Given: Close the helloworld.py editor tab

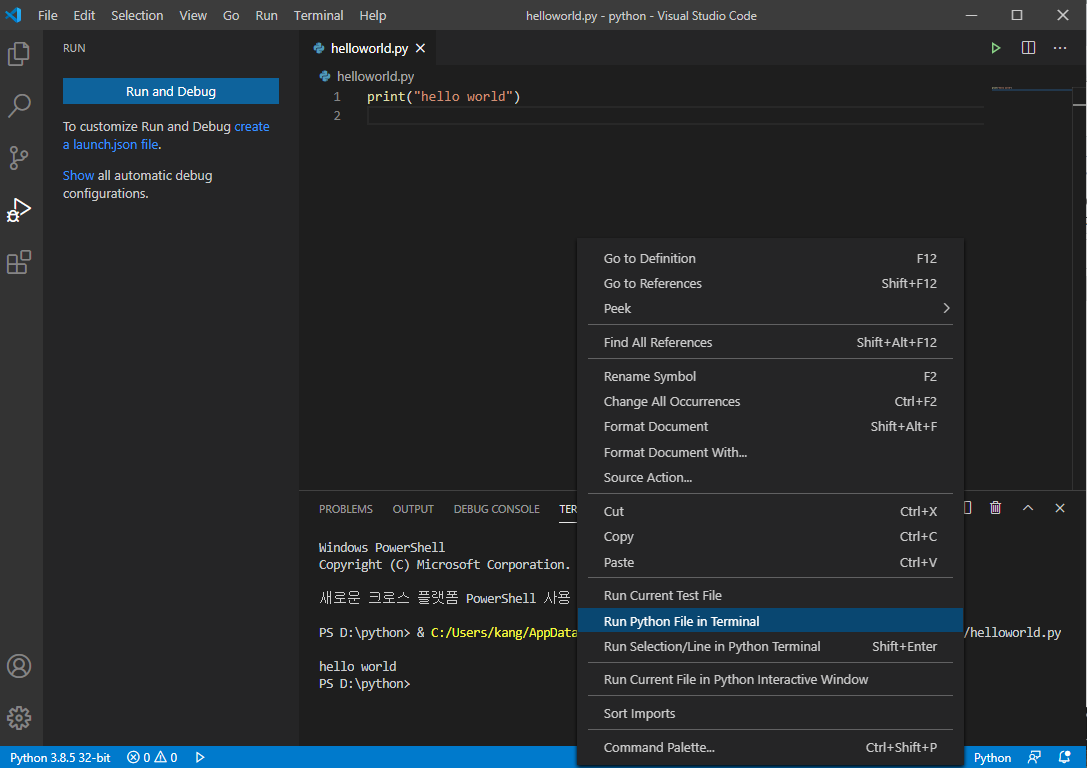Looking at the screenshot, I should (420, 49).
